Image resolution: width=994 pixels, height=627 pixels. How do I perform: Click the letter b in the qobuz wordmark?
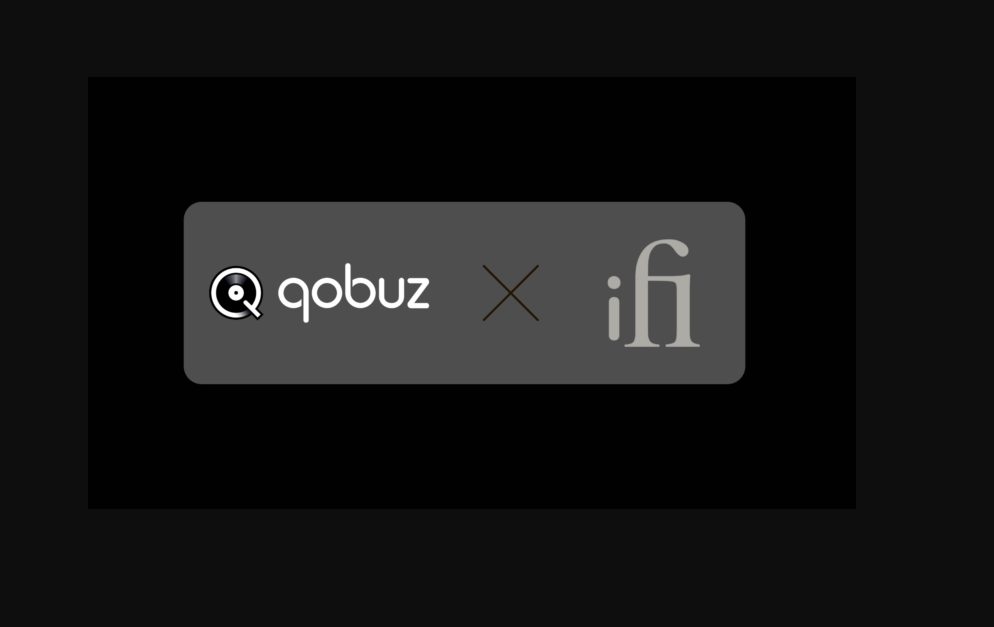pos(358,286)
